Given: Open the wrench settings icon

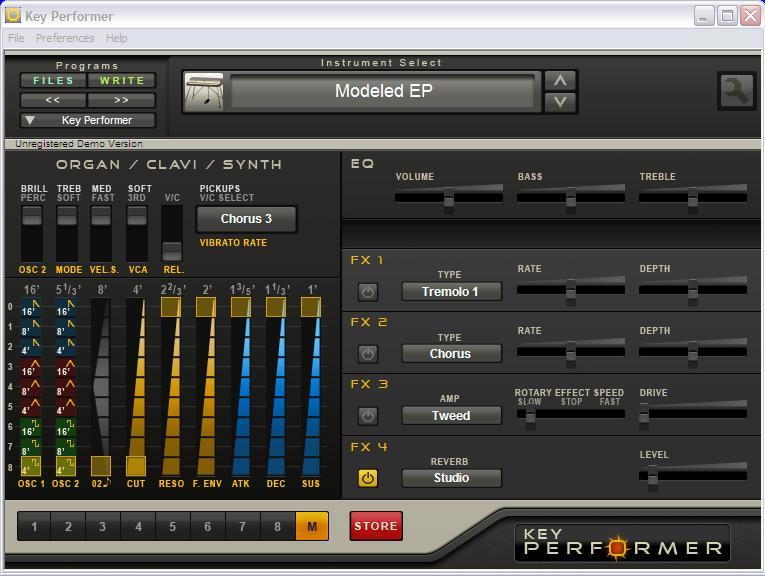Looking at the screenshot, I should click(736, 91).
